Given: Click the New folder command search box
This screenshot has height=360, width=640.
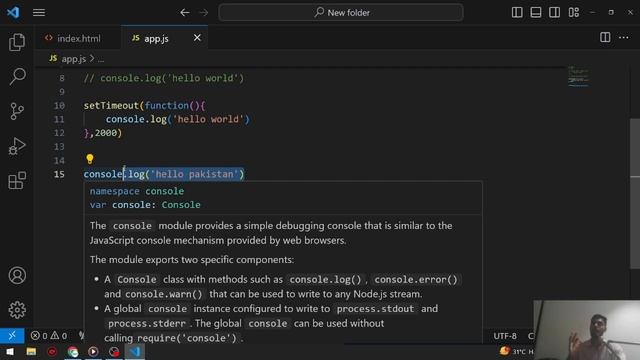Looking at the screenshot, I should pos(341,13).
